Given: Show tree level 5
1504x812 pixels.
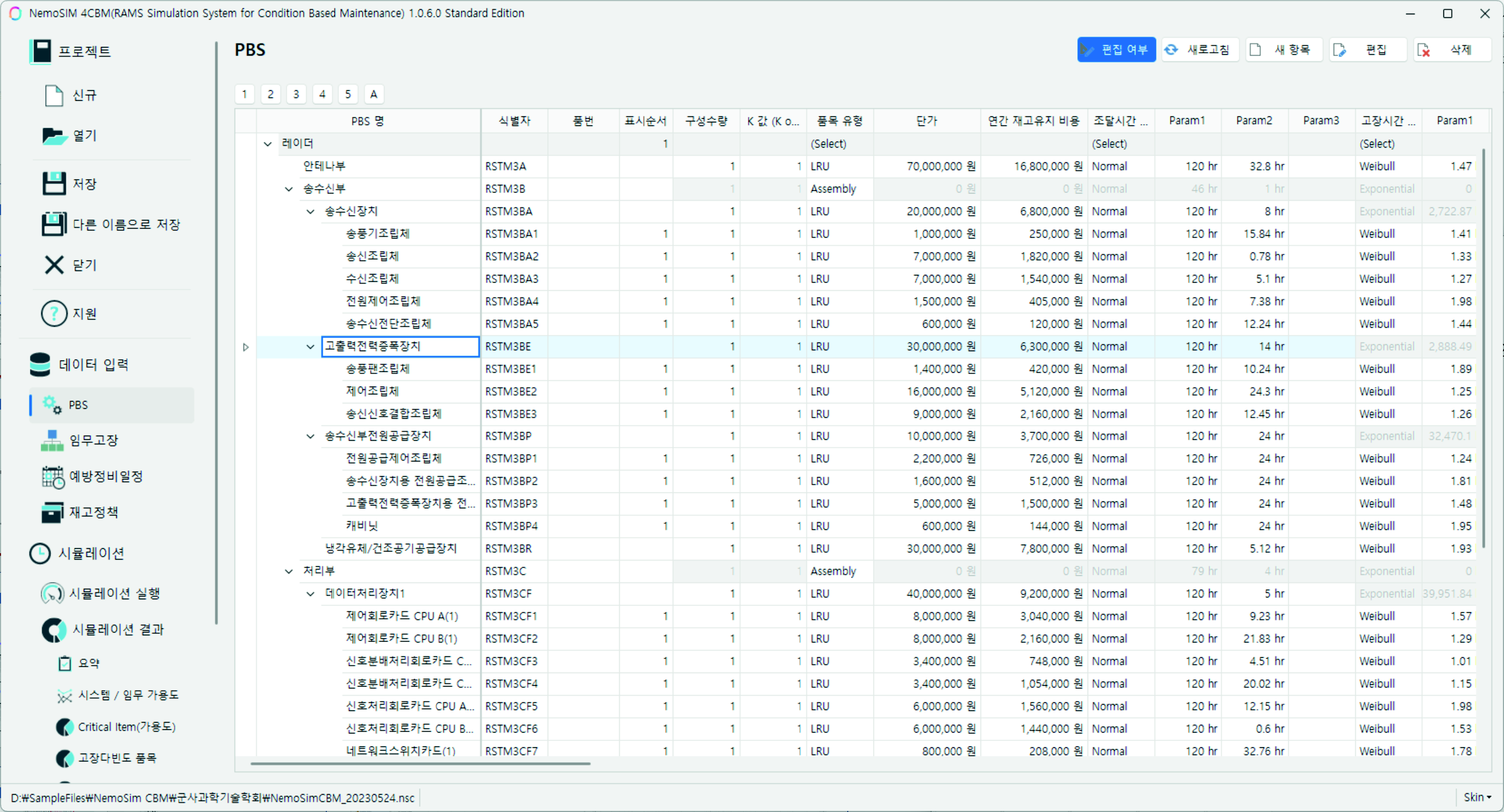Looking at the screenshot, I should (x=348, y=94).
